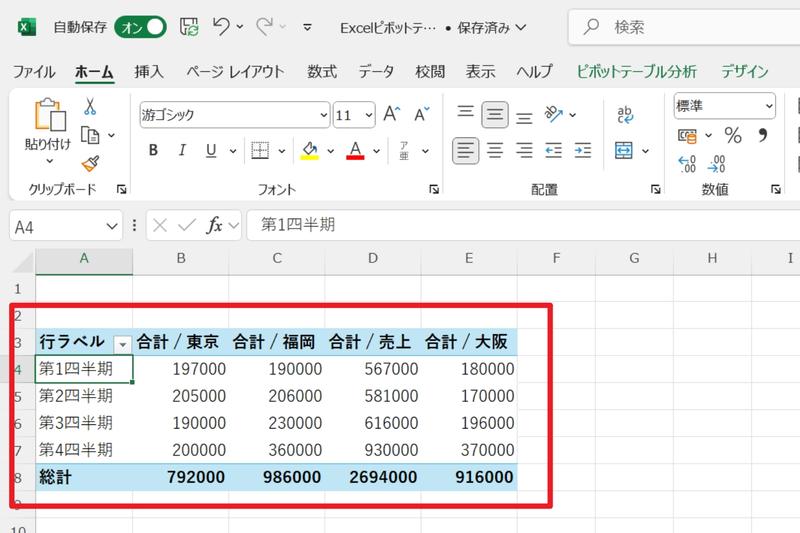Expand the 貼り付け paste options arrow
Image resolution: width=800 pixels, height=533 pixels.
pyautogui.click(x=49, y=161)
